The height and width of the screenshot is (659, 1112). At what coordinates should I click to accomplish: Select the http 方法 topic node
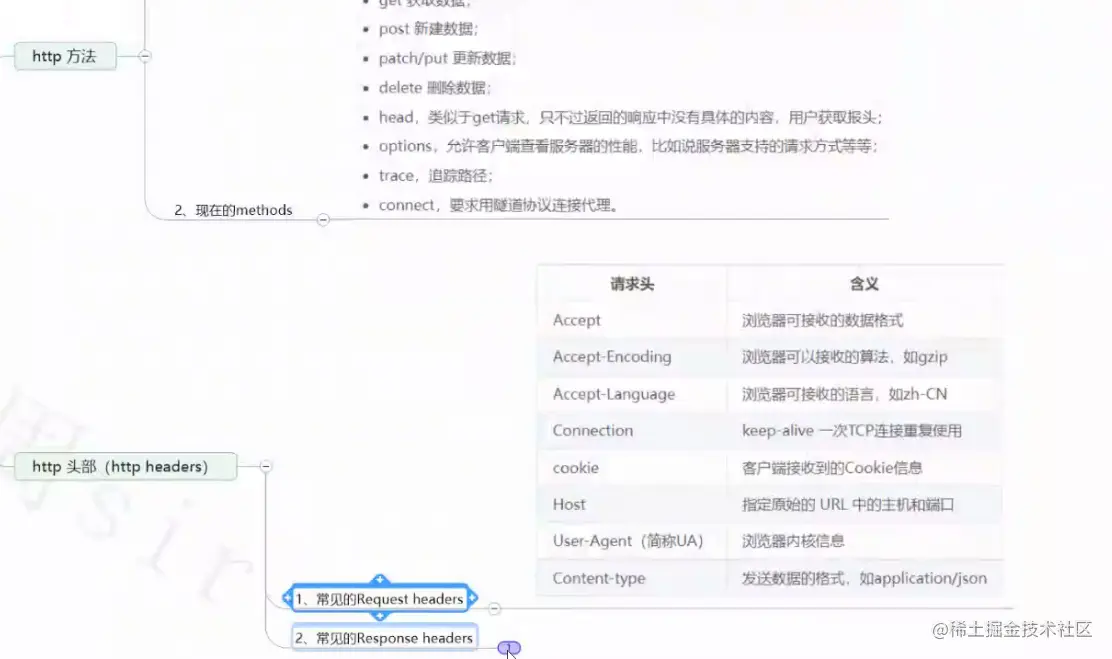(65, 56)
